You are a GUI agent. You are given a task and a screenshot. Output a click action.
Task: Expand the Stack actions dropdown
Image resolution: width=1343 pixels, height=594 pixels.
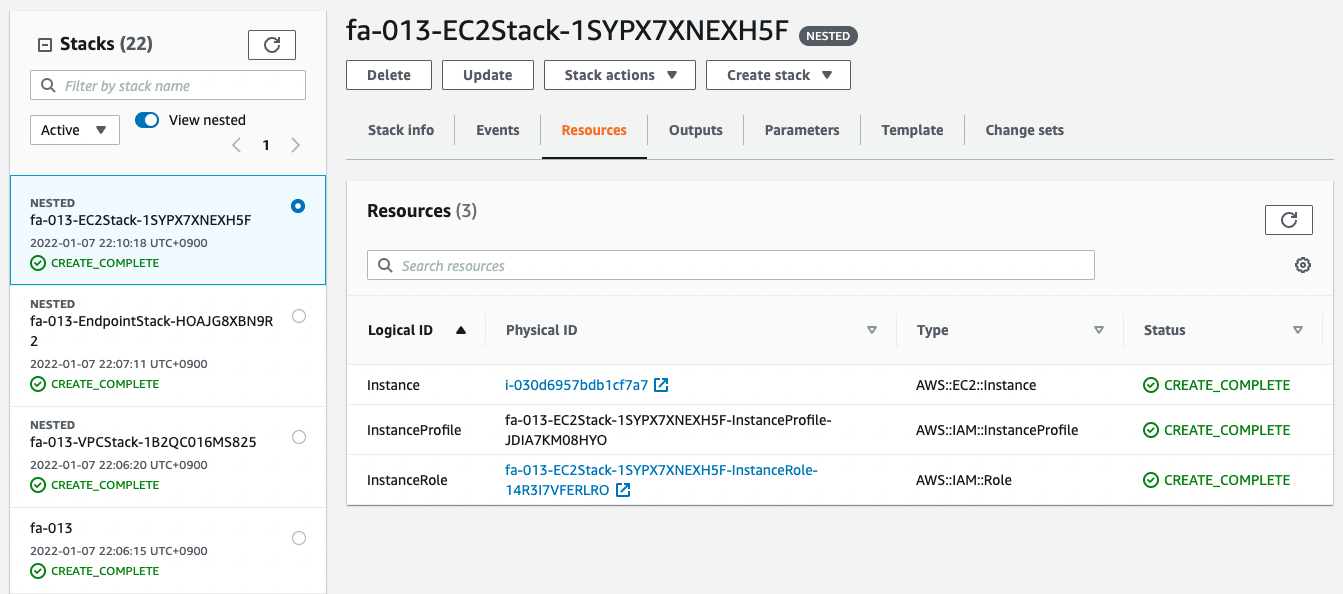point(620,75)
